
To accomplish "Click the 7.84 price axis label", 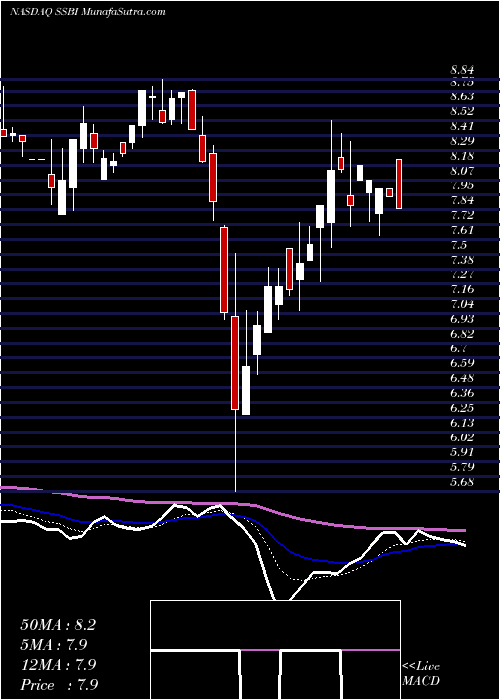I will point(462,200).
